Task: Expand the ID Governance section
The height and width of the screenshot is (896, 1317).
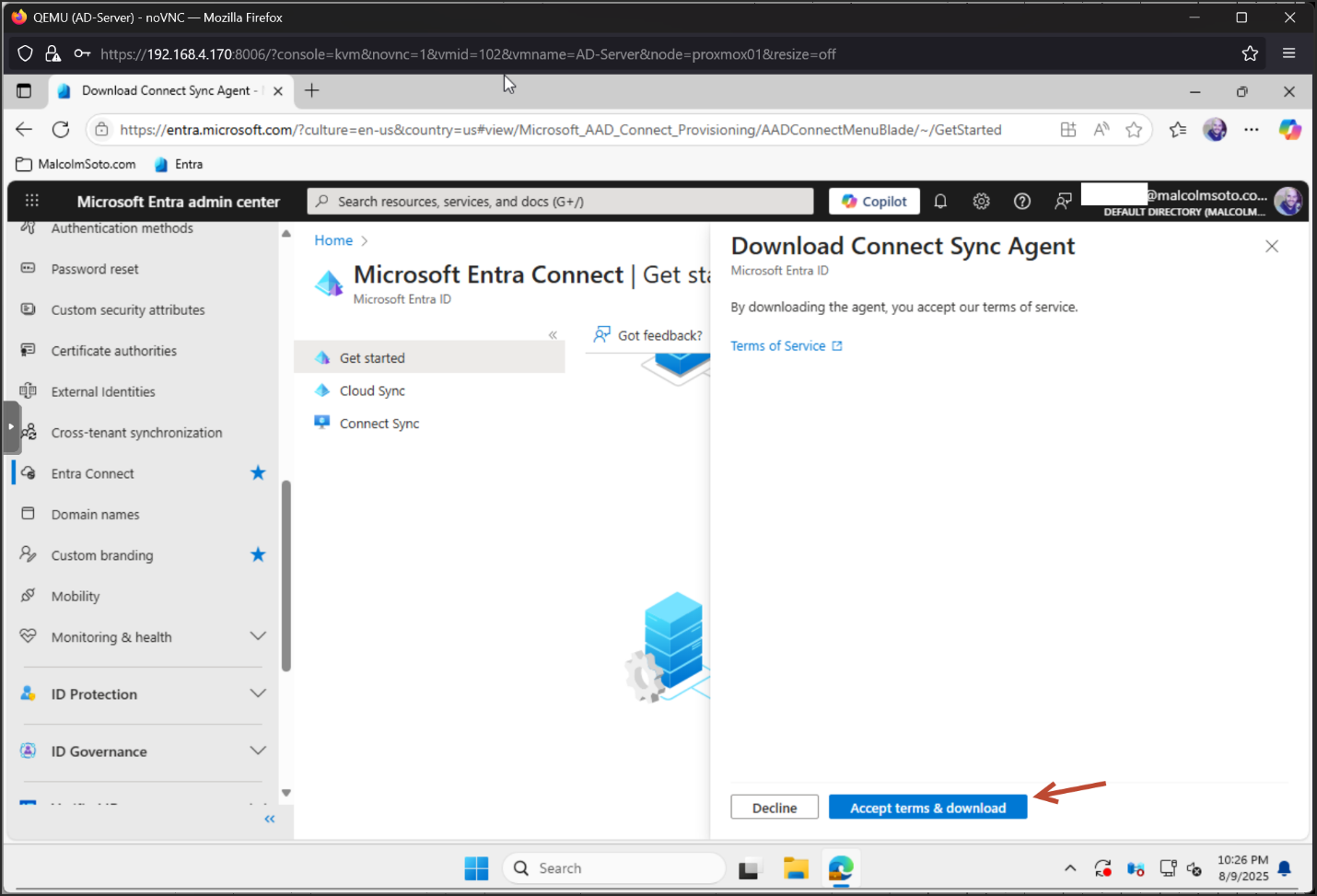Action: [258, 751]
